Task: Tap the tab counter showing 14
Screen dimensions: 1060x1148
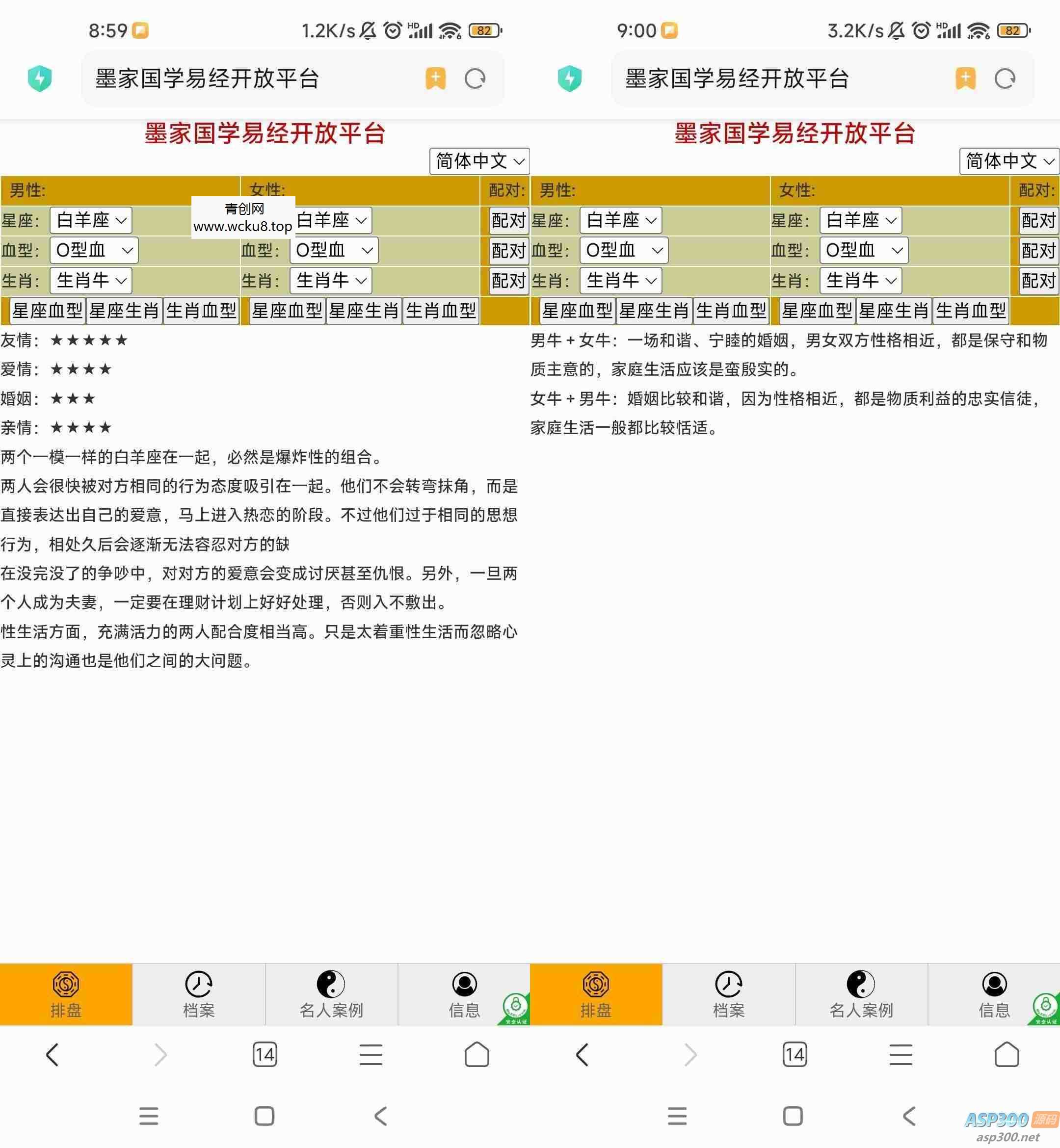Action: 264,1054
